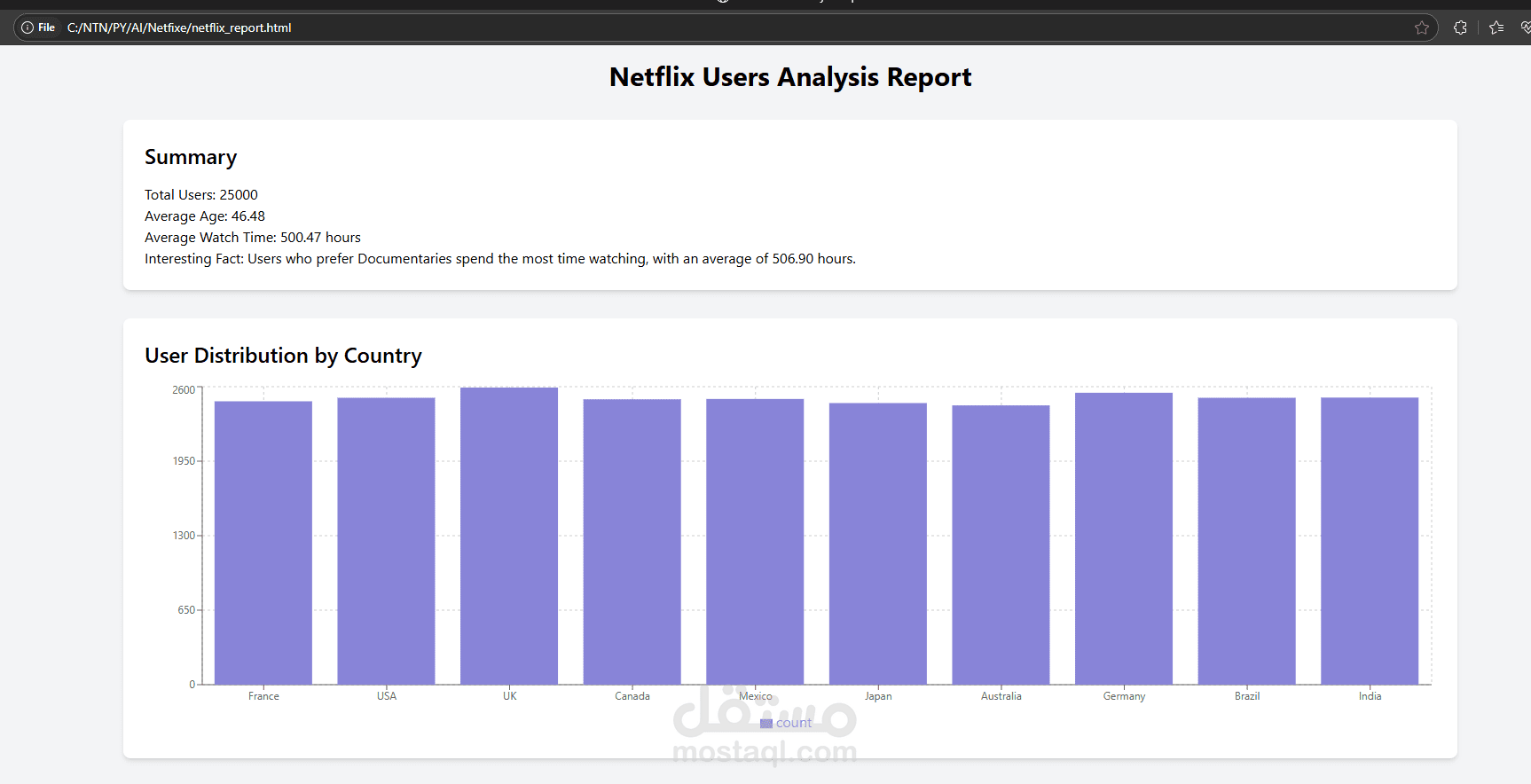Click the Germany x-axis label
Screen dimensions: 1531x784
(x=1124, y=696)
